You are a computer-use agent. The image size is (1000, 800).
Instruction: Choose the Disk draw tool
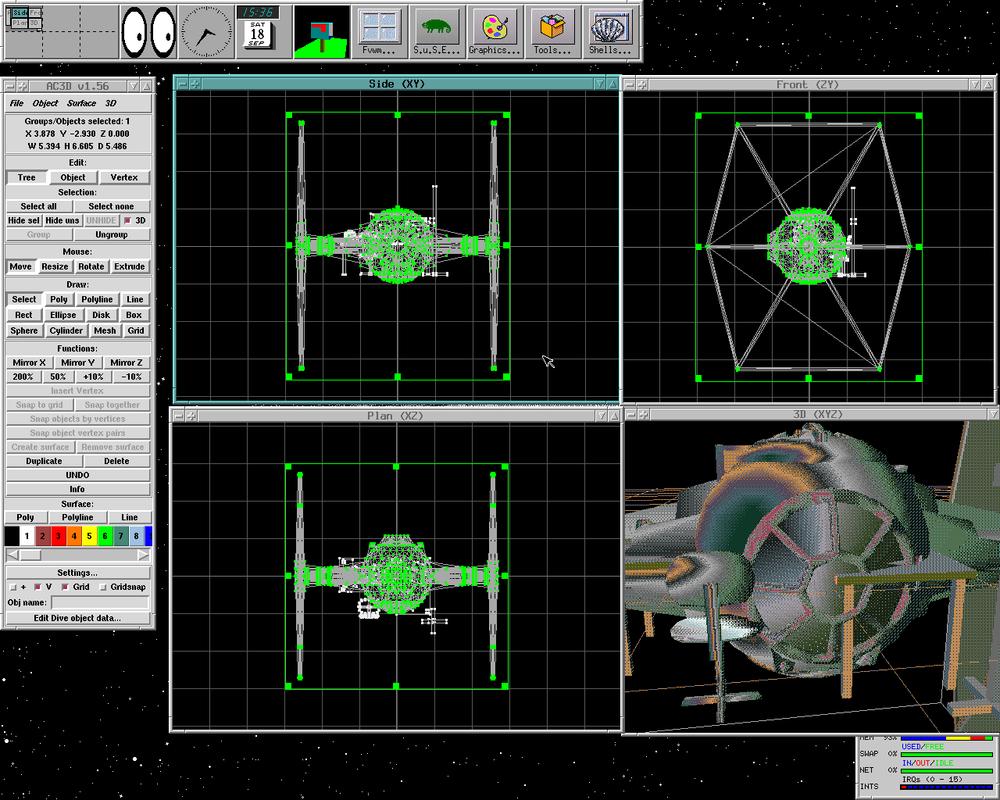pos(101,315)
